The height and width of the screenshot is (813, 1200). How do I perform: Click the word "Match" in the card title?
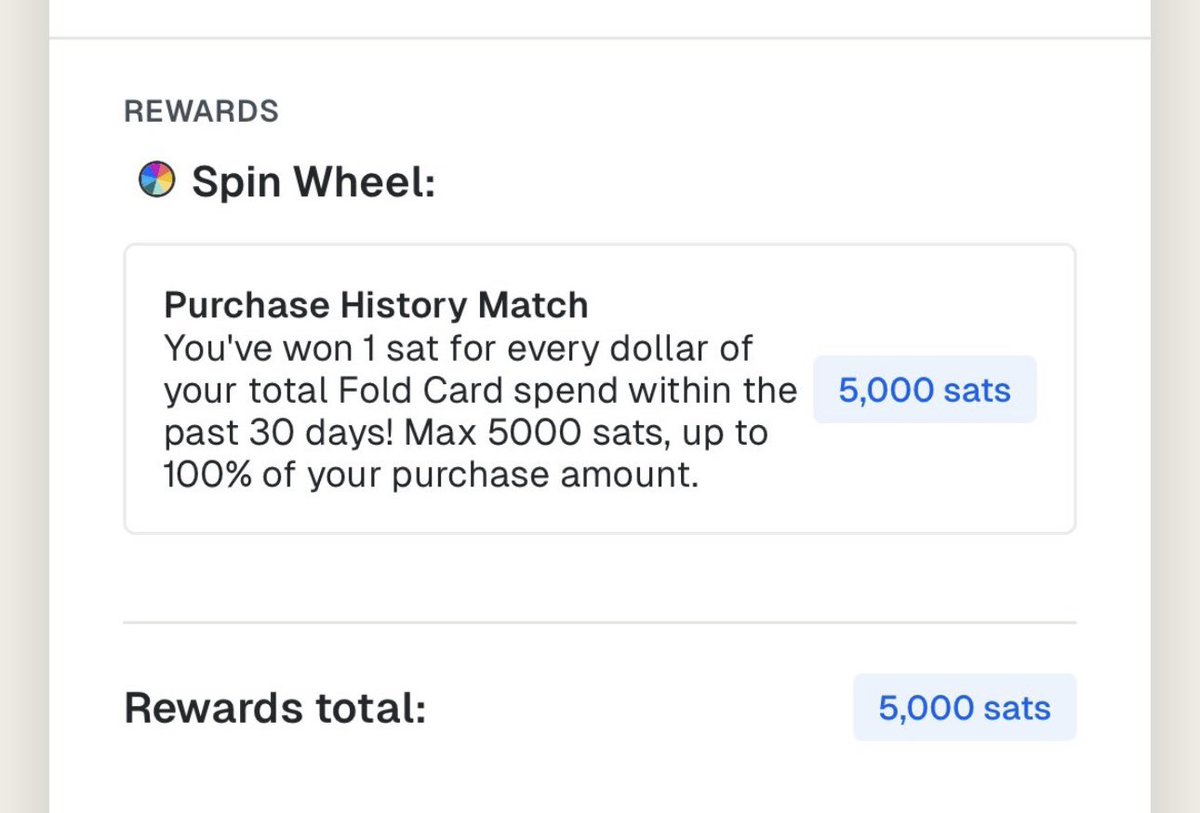(x=540, y=305)
